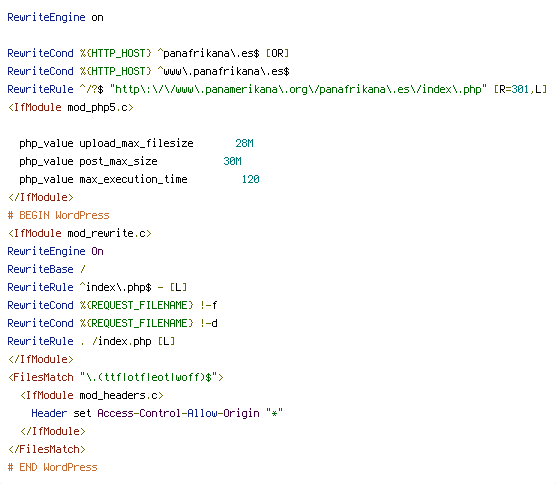
Task: Click the REQUEST_FILENAME !-d condition
Action: click(149, 323)
